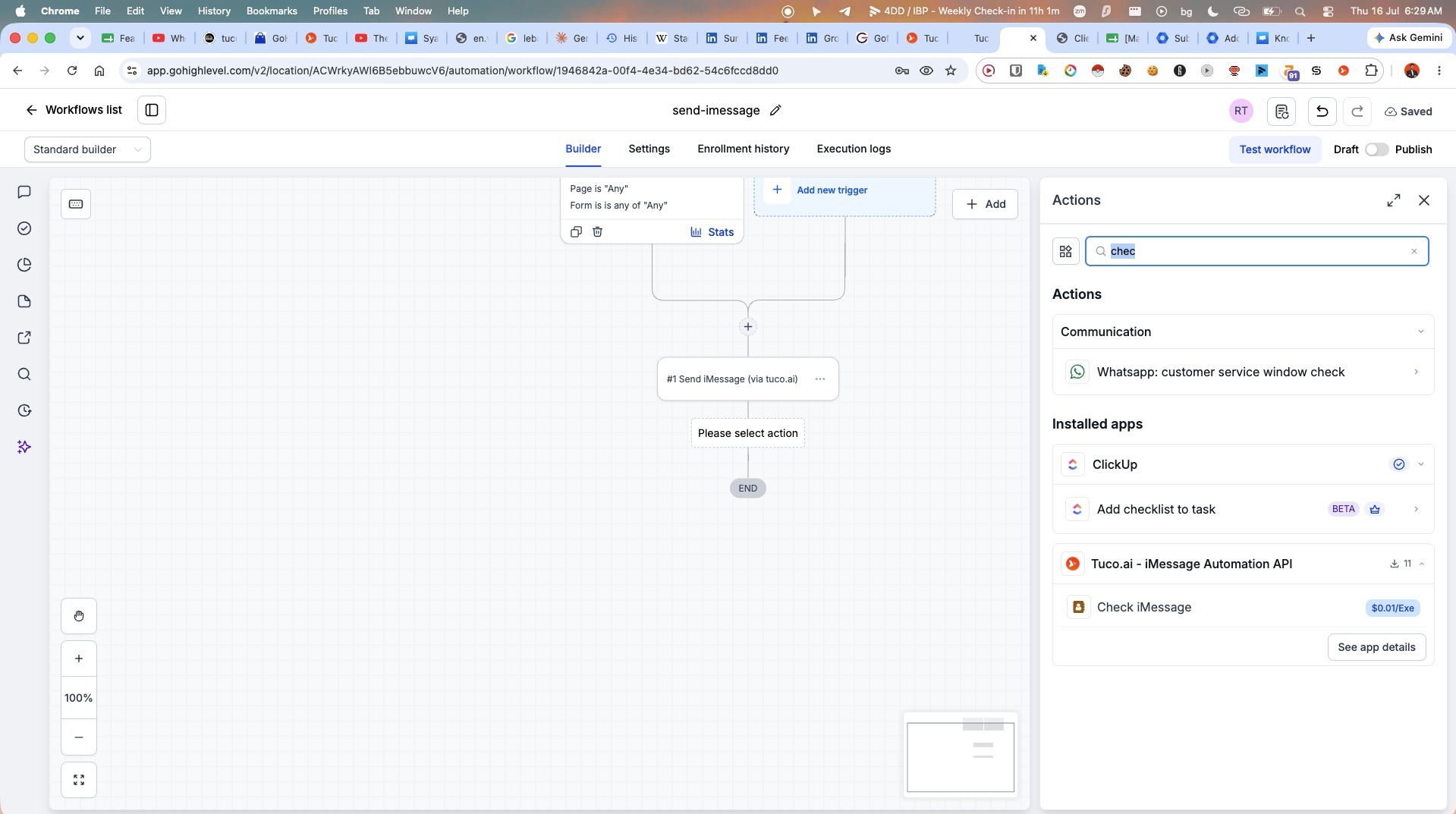This screenshot has height=814, width=1456.
Task: Open the Enrollment history tab
Action: tap(743, 149)
